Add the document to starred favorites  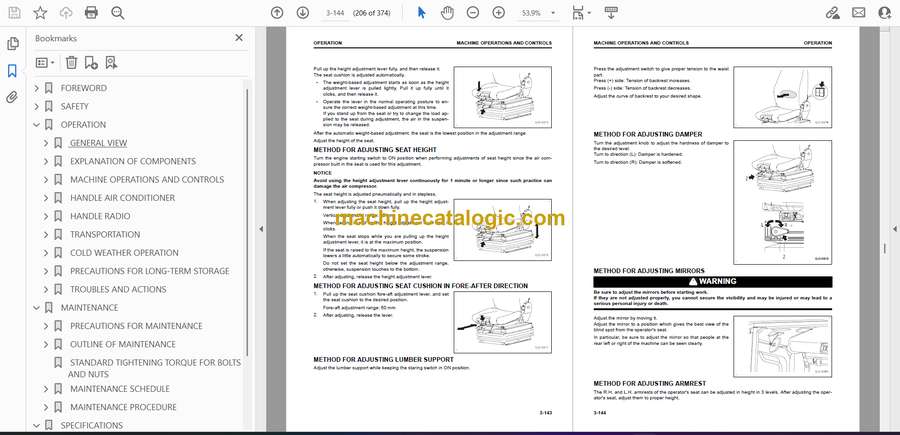[40, 13]
